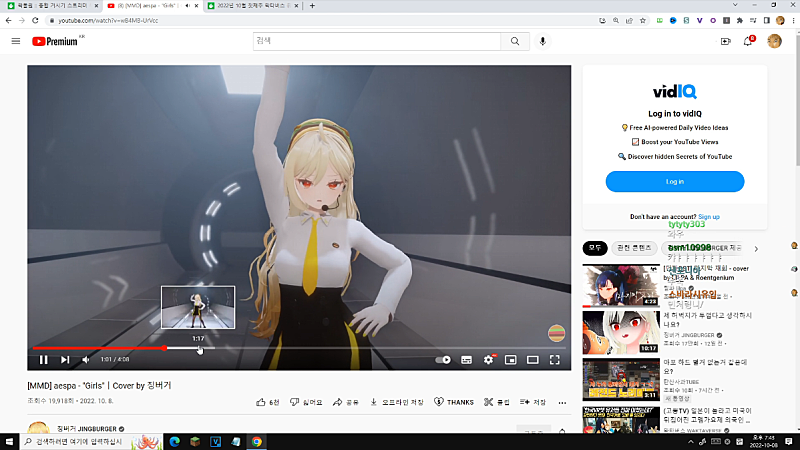Bookmark this page with the star
The width and height of the screenshot is (800, 450).
[x=643, y=20]
